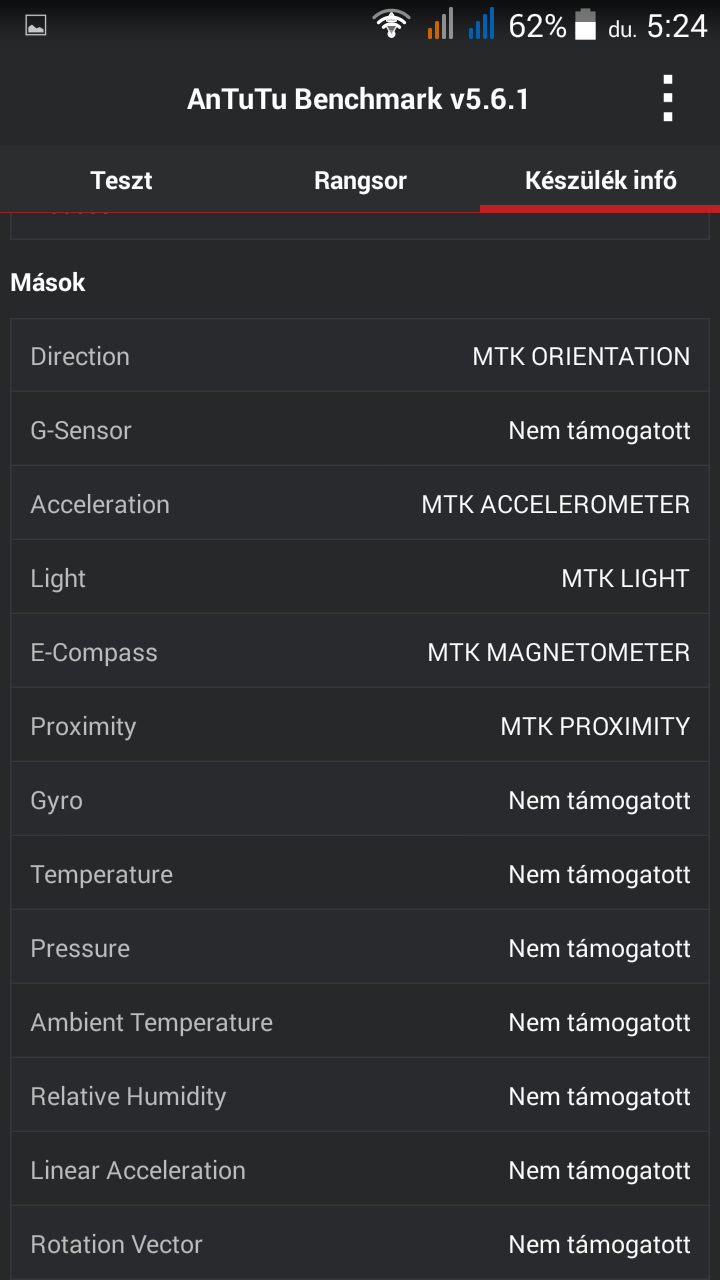Tap the battery indicator icon
Screen dimensions: 720x1280
[x=585, y=25]
